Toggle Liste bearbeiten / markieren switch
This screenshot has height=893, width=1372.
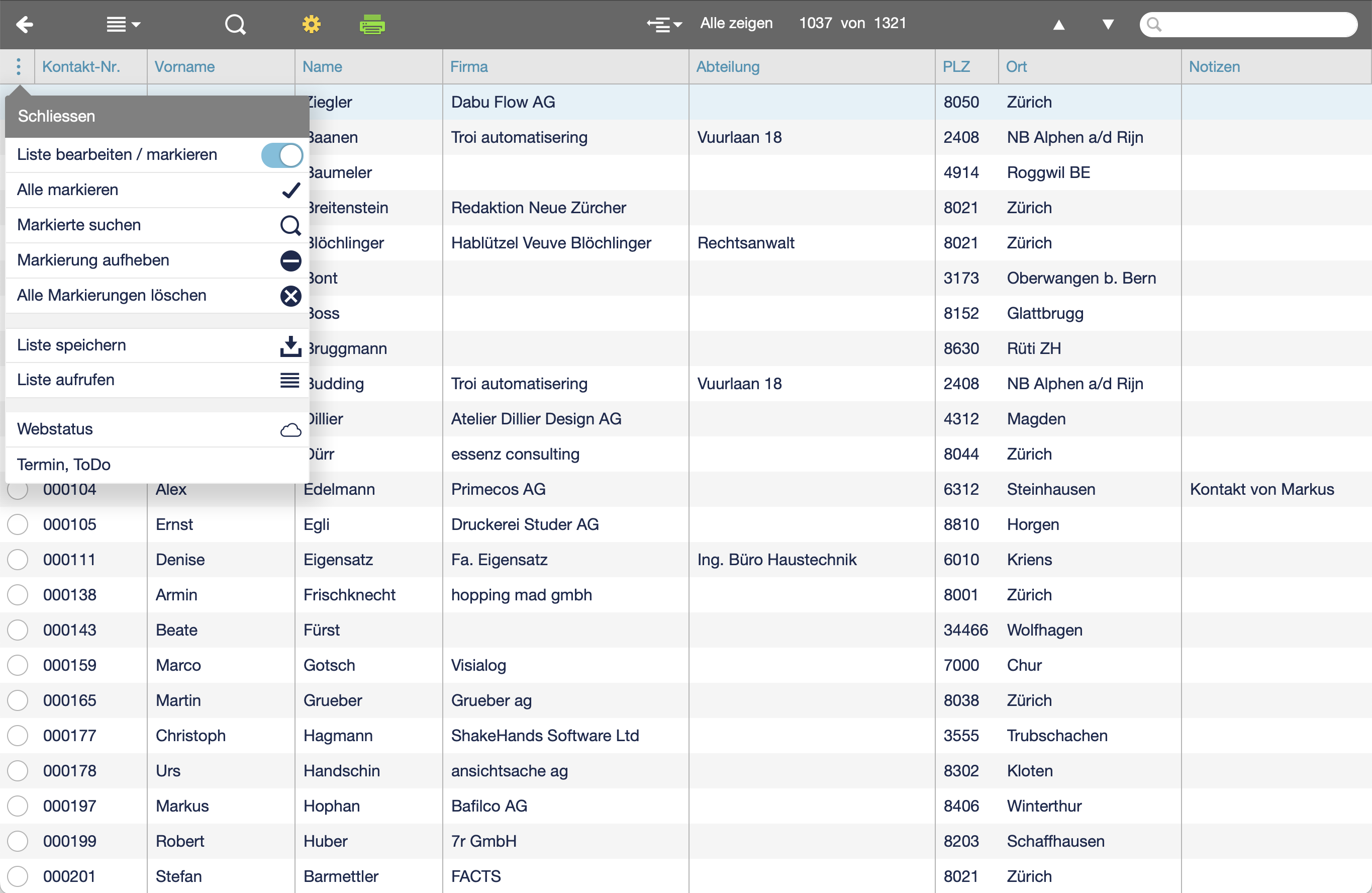(x=281, y=154)
